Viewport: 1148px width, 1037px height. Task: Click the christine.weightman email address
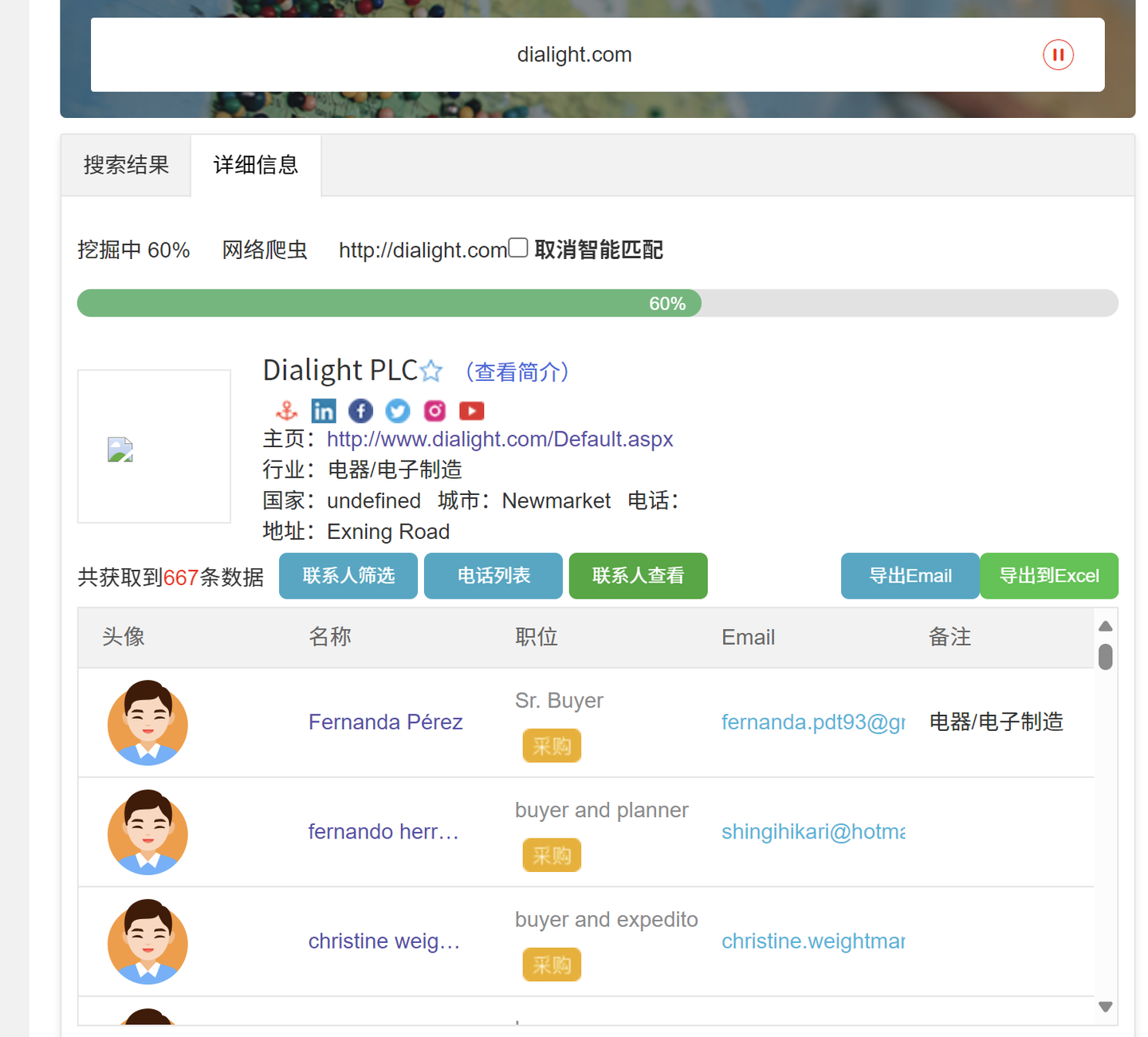[813, 941]
